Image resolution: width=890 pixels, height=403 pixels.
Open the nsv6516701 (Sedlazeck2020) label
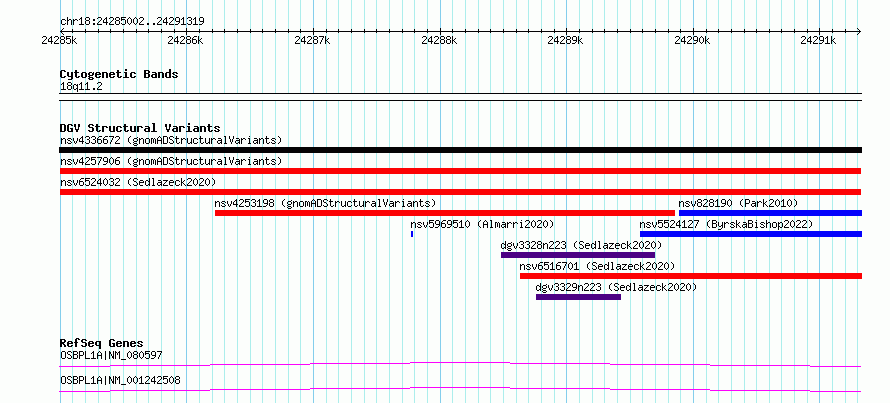point(597,266)
